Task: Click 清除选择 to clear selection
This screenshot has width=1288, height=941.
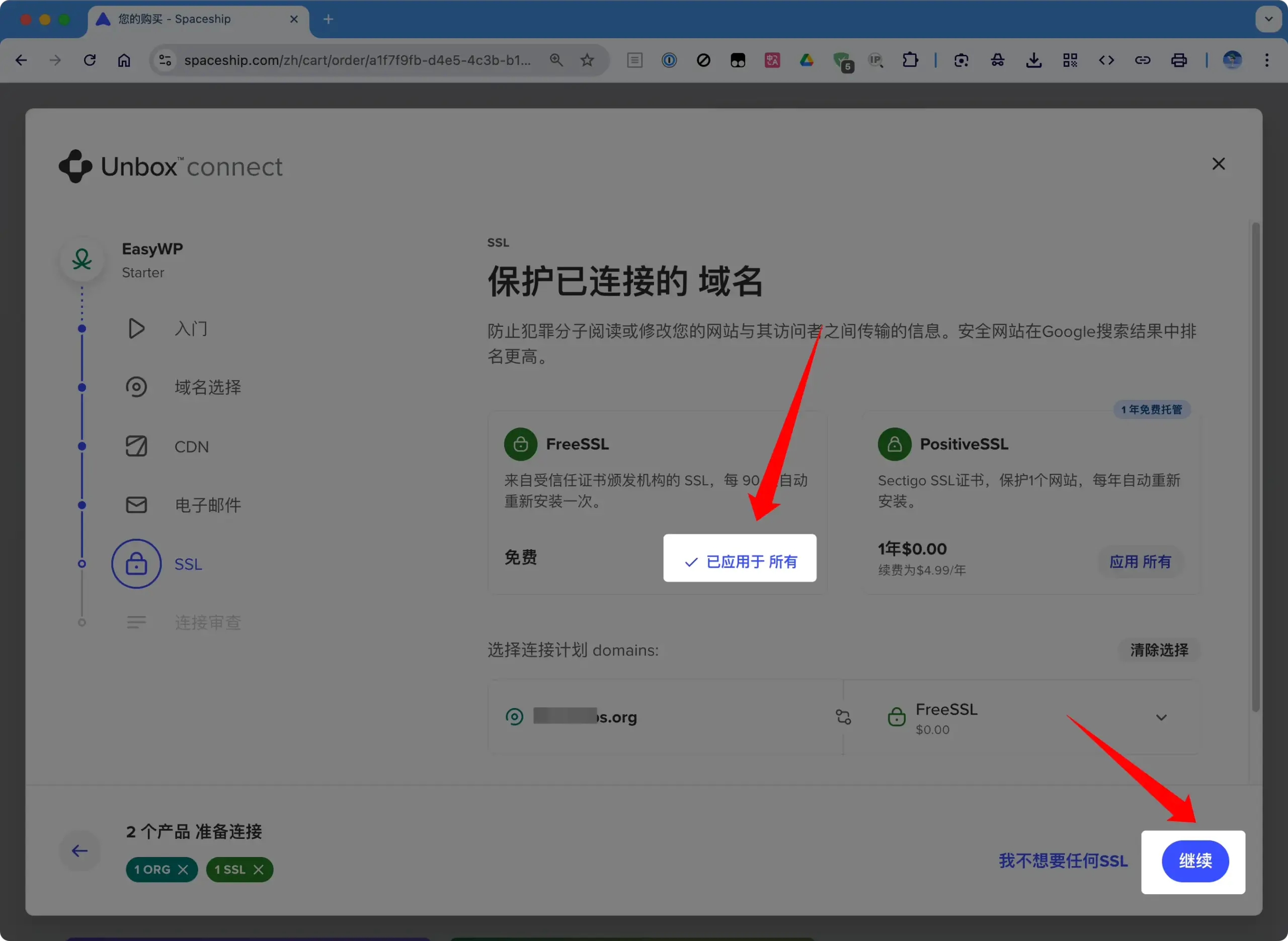Action: [1159, 650]
